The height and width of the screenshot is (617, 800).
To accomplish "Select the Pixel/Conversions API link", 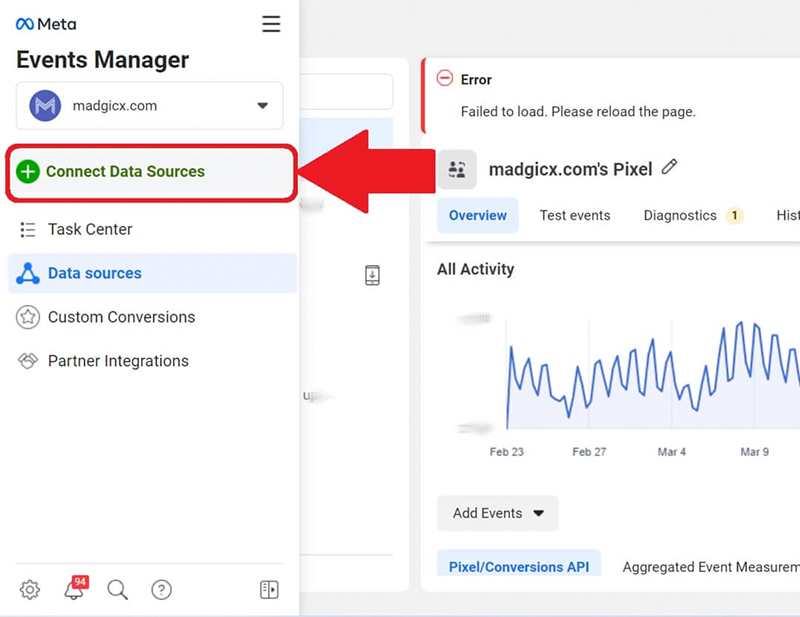I will (519, 566).
